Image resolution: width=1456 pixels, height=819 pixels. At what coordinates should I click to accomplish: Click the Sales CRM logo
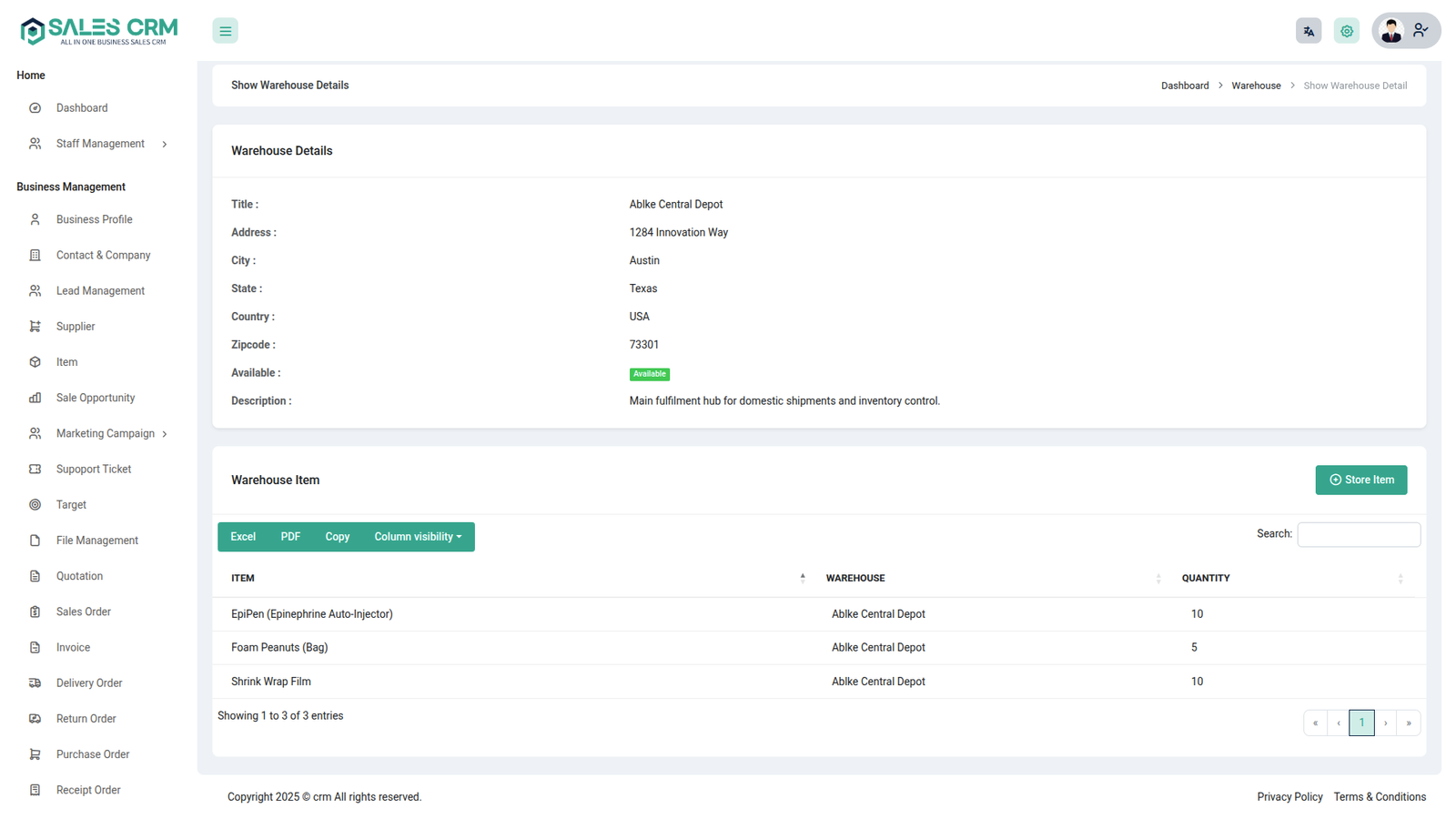pos(98,31)
